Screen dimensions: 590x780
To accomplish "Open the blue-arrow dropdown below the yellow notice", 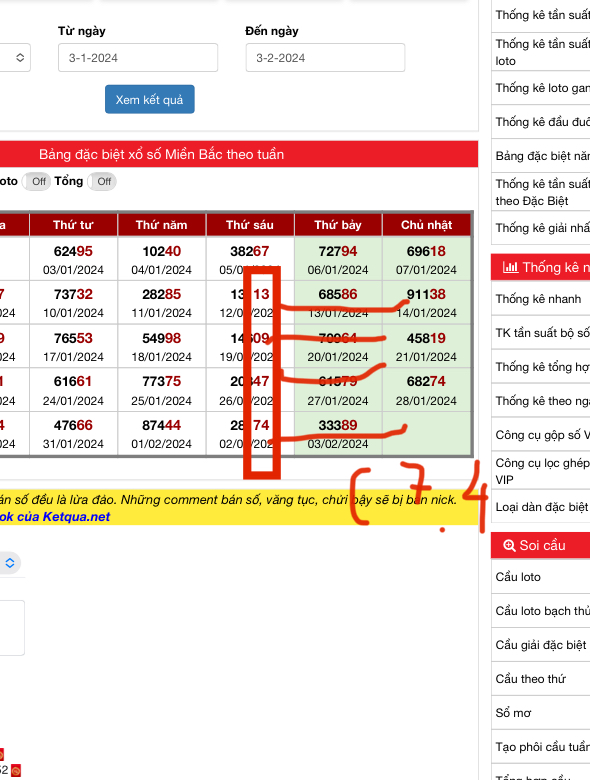I will coord(10,563).
